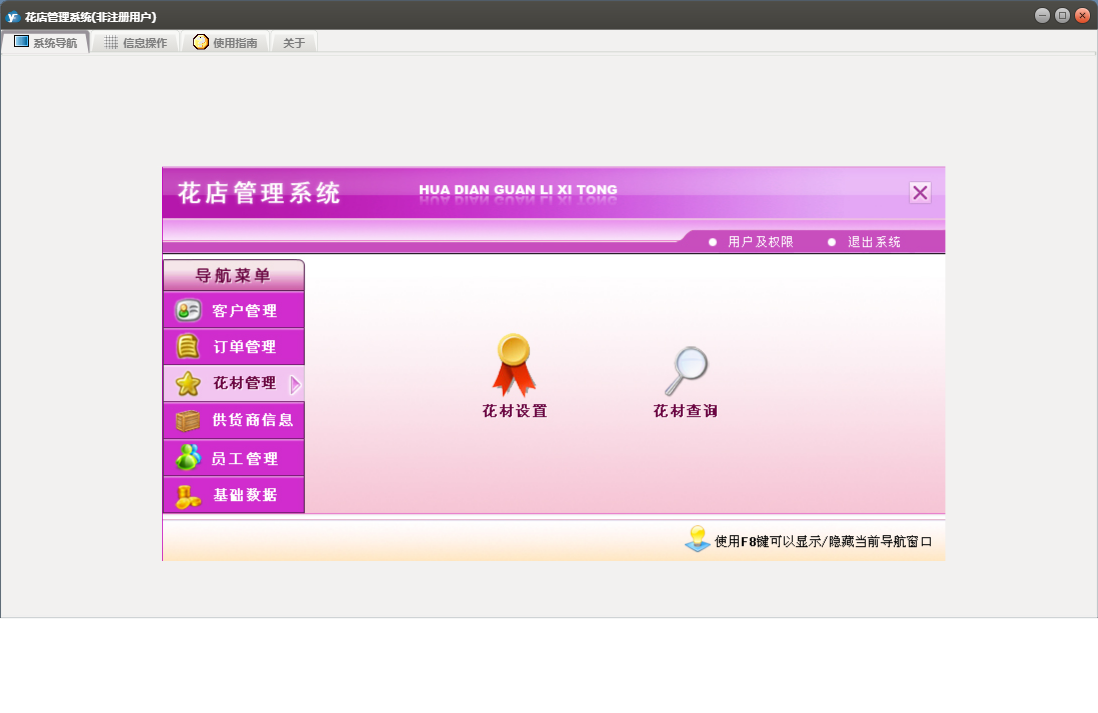Click the 订单管理 scroll document icon

(187, 346)
